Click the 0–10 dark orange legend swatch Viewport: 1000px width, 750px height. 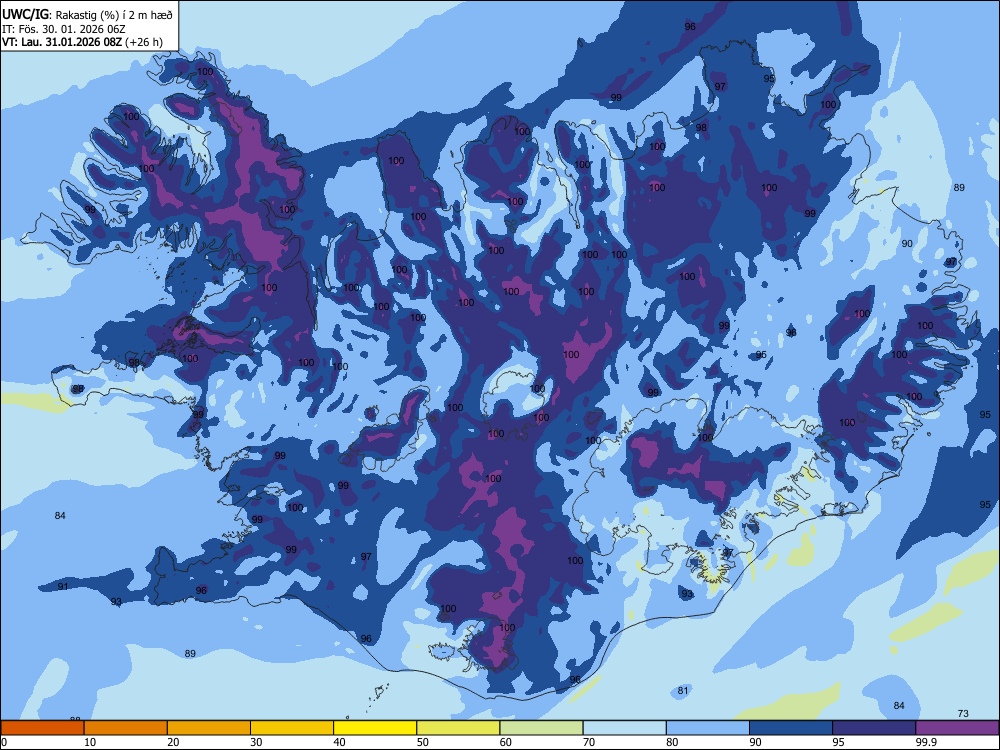(x=42, y=728)
